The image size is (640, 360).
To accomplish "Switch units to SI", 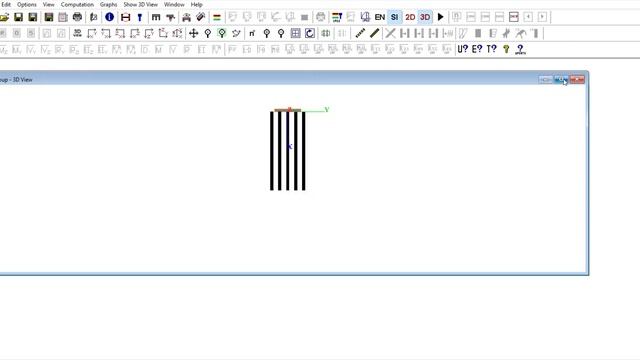I will [x=394, y=17].
